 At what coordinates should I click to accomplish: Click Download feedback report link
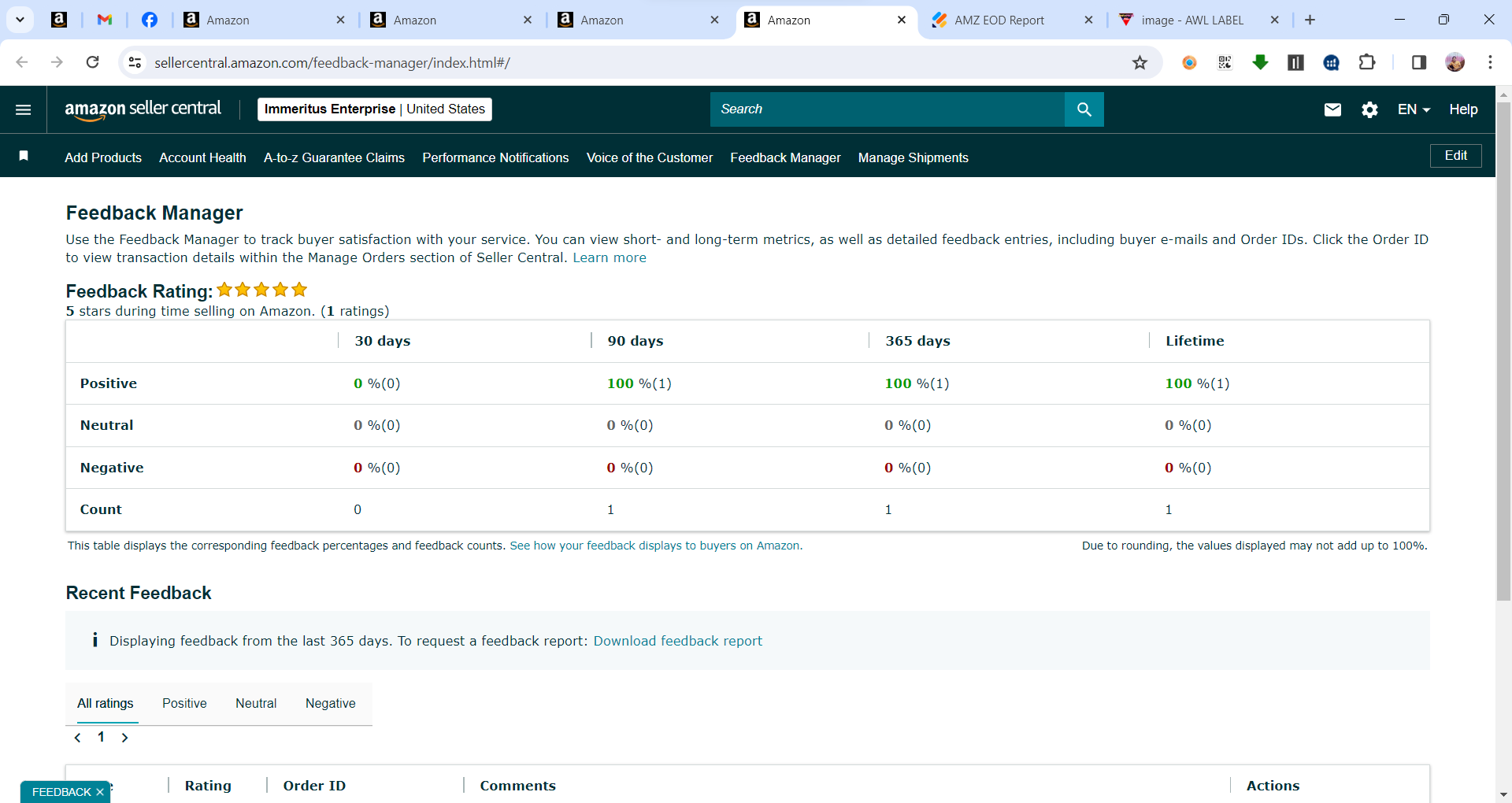678,641
